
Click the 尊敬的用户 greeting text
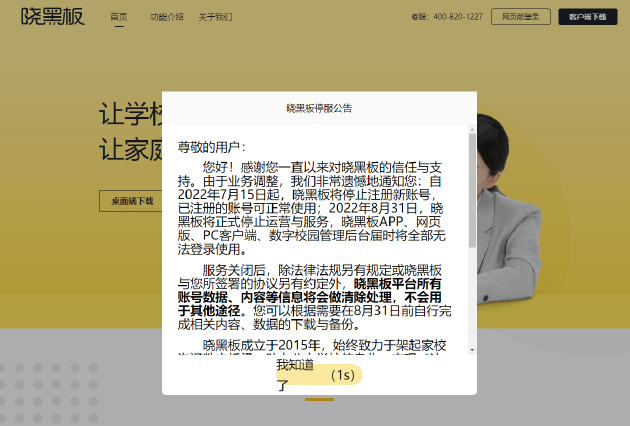(x=211, y=147)
